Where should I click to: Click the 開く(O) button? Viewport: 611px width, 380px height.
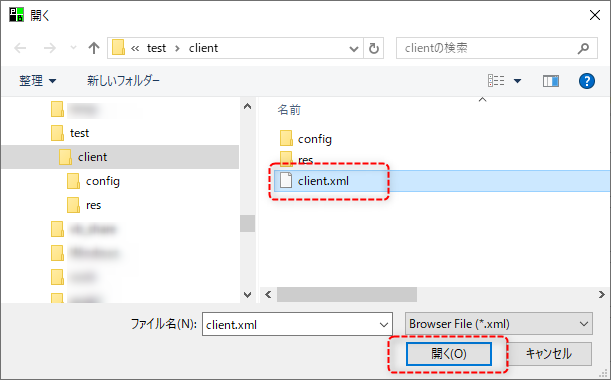(449, 354)
